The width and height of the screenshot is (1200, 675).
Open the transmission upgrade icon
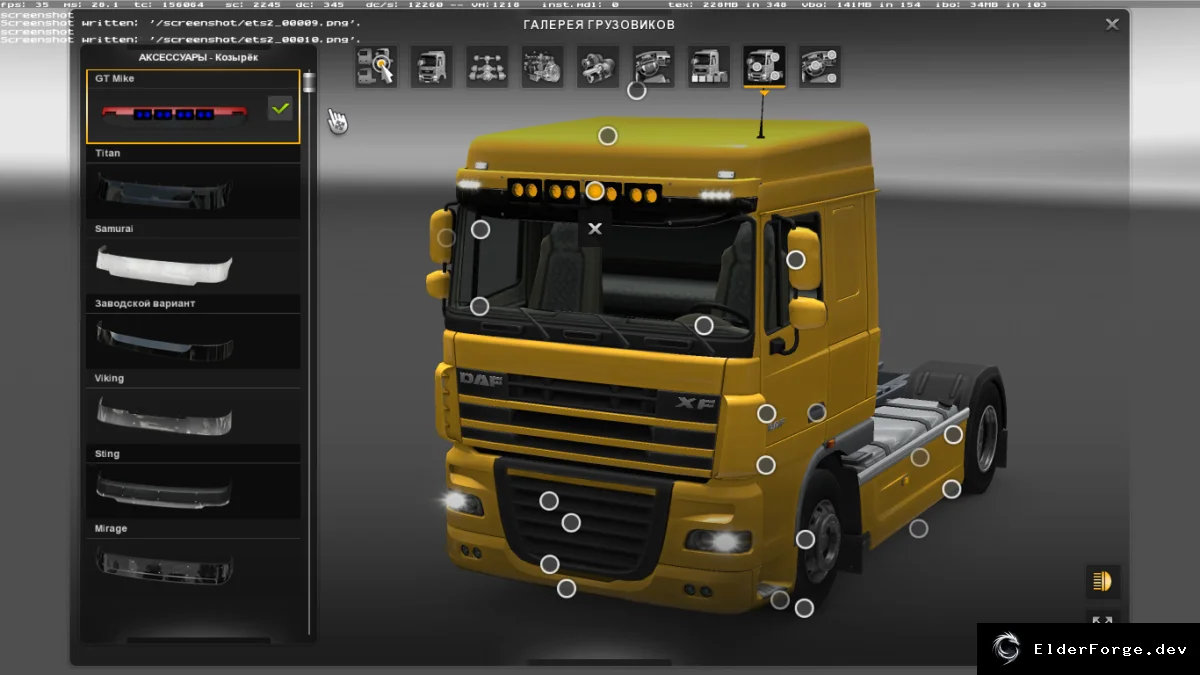598,66
